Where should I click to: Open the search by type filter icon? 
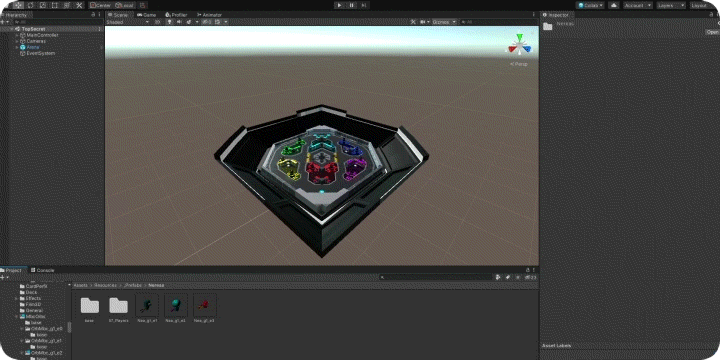pyautogui.click(x=499, y=277)
